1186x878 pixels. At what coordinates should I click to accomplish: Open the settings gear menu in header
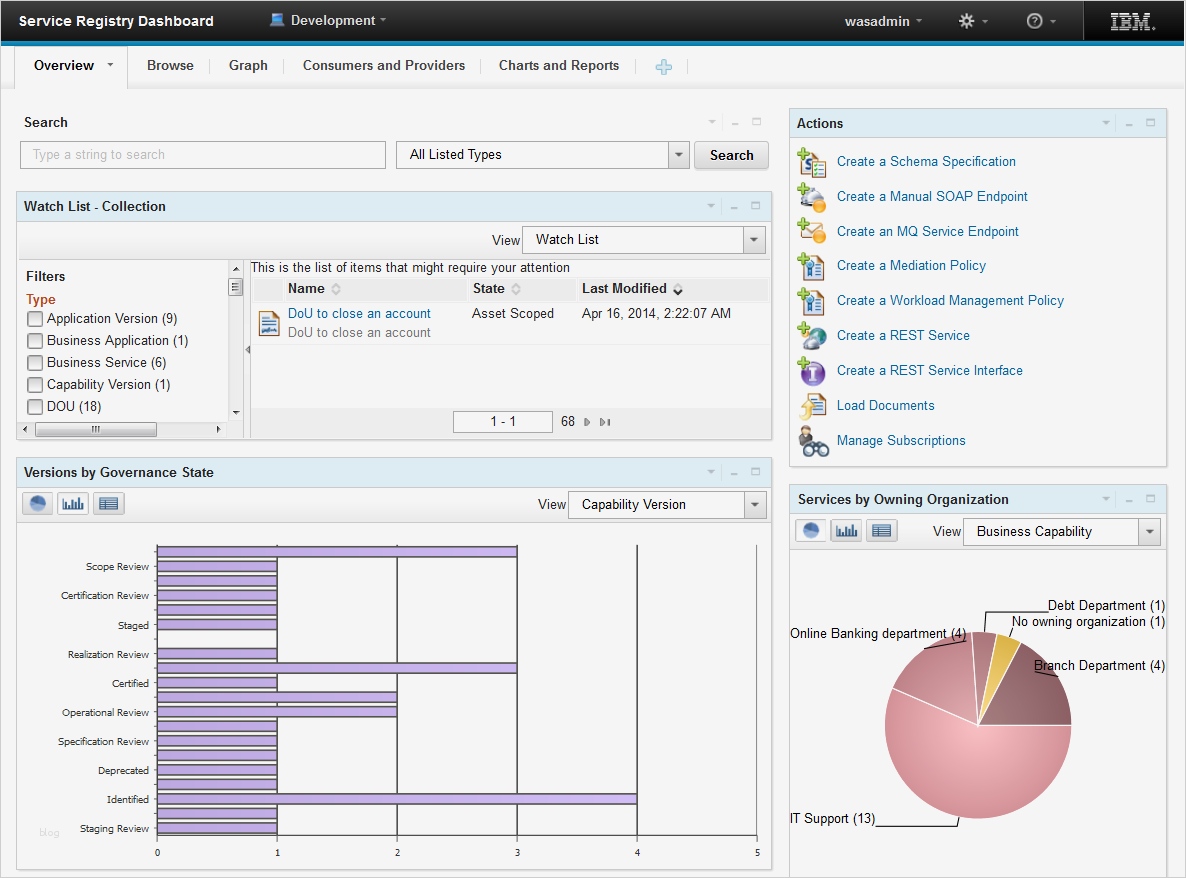(967, 21)
